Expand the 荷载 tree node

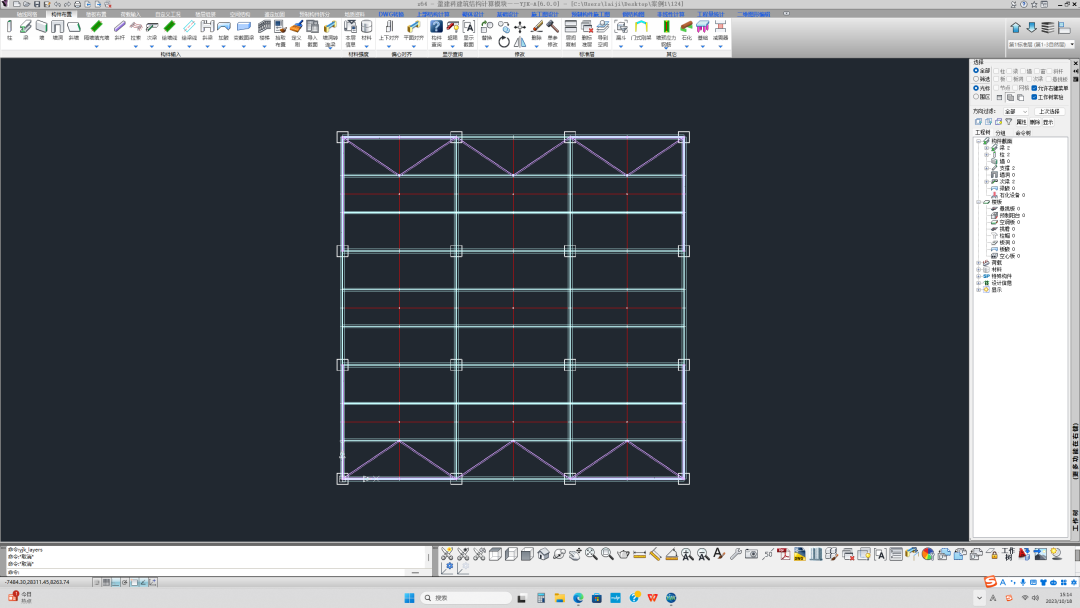[979, 262]
